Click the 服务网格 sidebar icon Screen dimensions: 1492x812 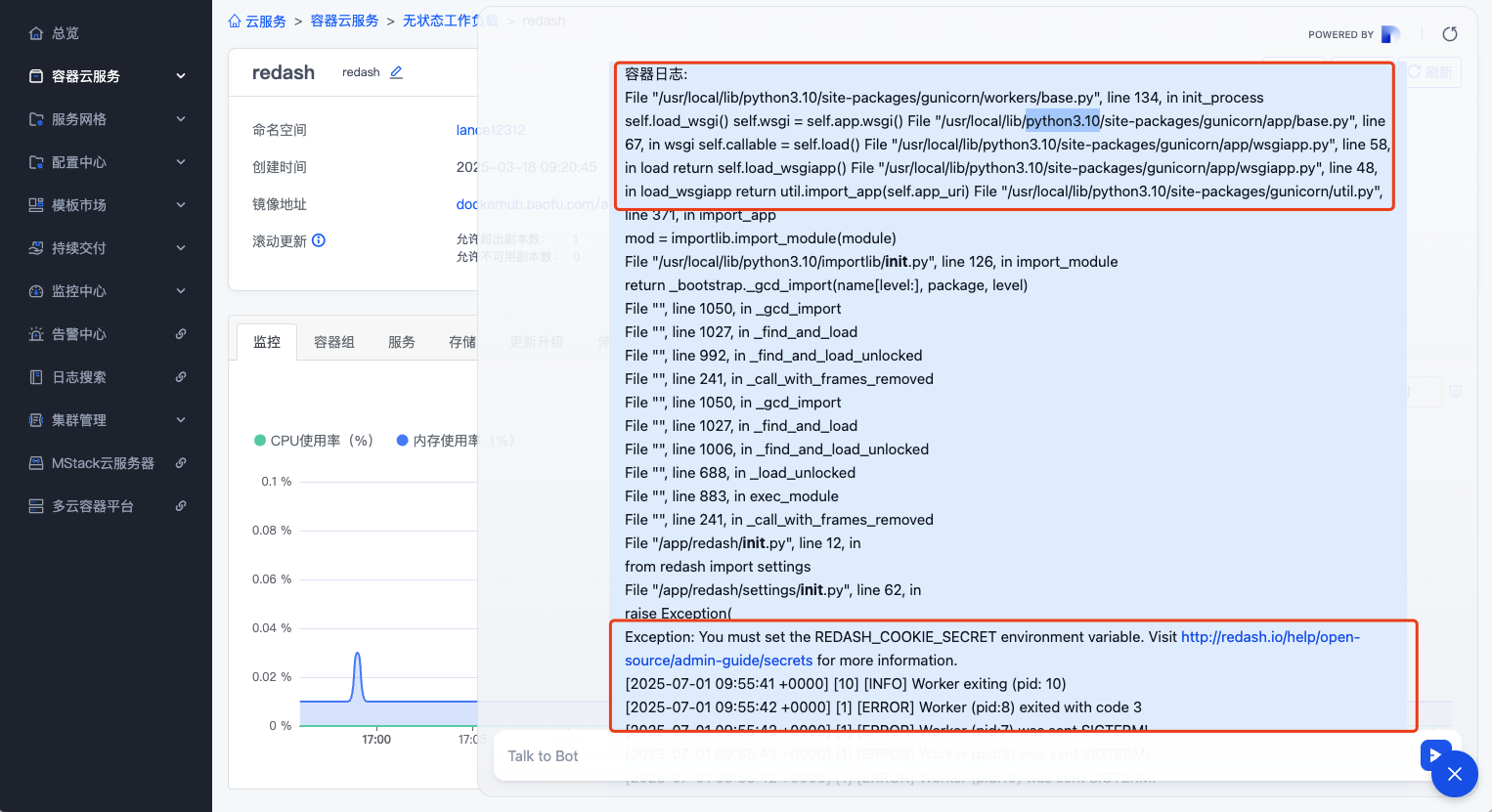[x=36, y=119]
